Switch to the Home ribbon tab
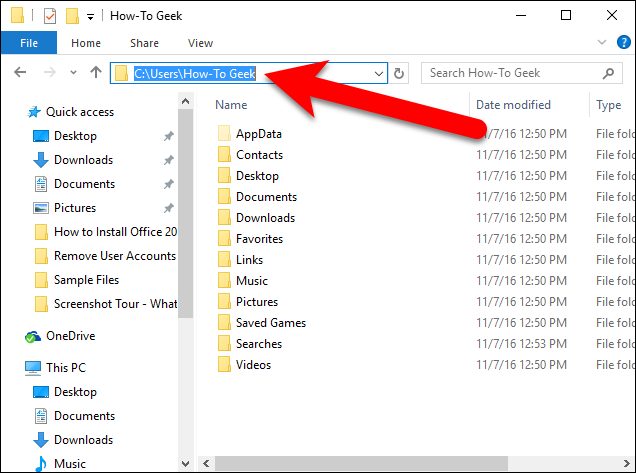 (86, 43)
